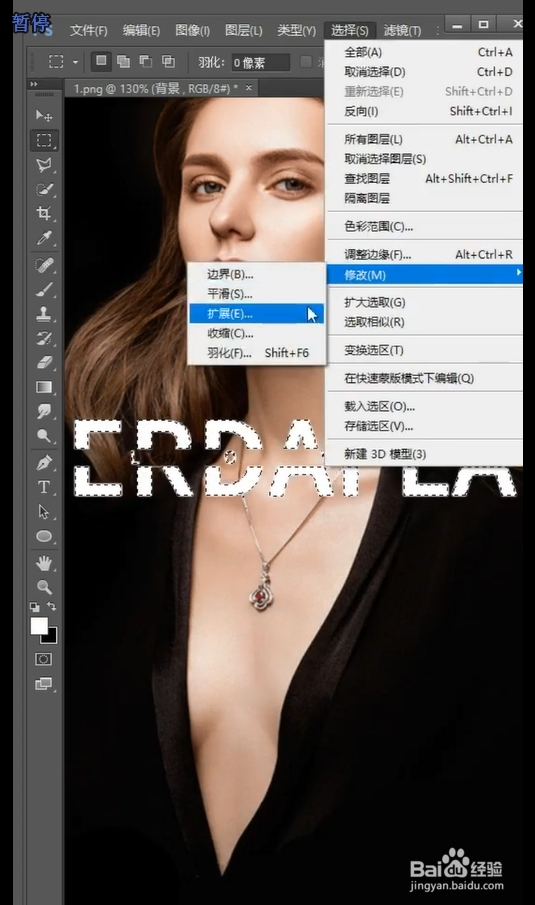
Task: Click the 选择(S) menu title
Action: point(350,31)
